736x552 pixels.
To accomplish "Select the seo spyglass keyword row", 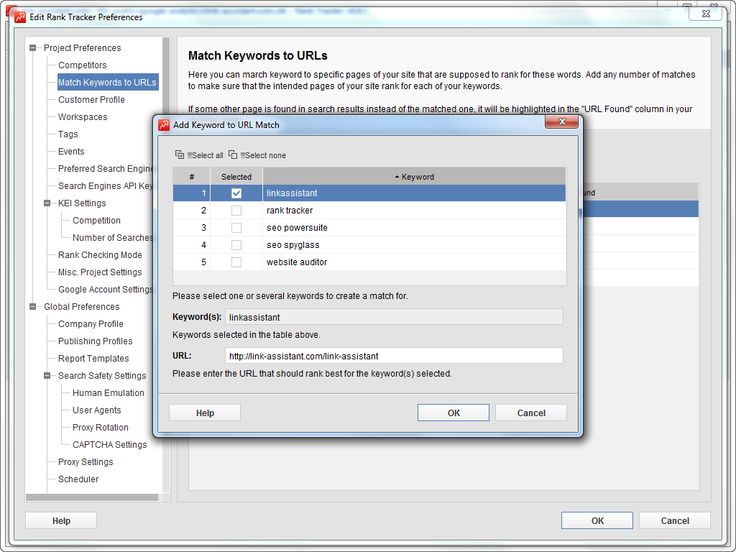I will pos(369,245).
